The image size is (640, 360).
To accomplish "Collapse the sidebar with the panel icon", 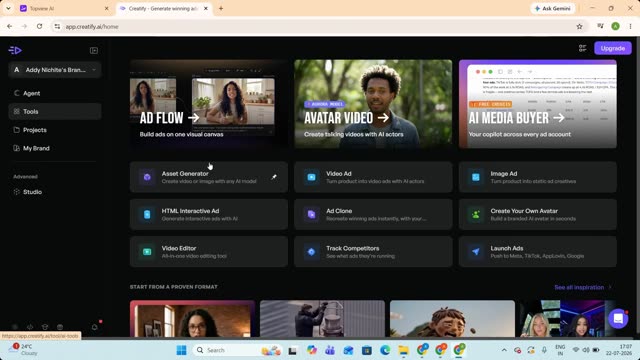I will click(94, 51).
